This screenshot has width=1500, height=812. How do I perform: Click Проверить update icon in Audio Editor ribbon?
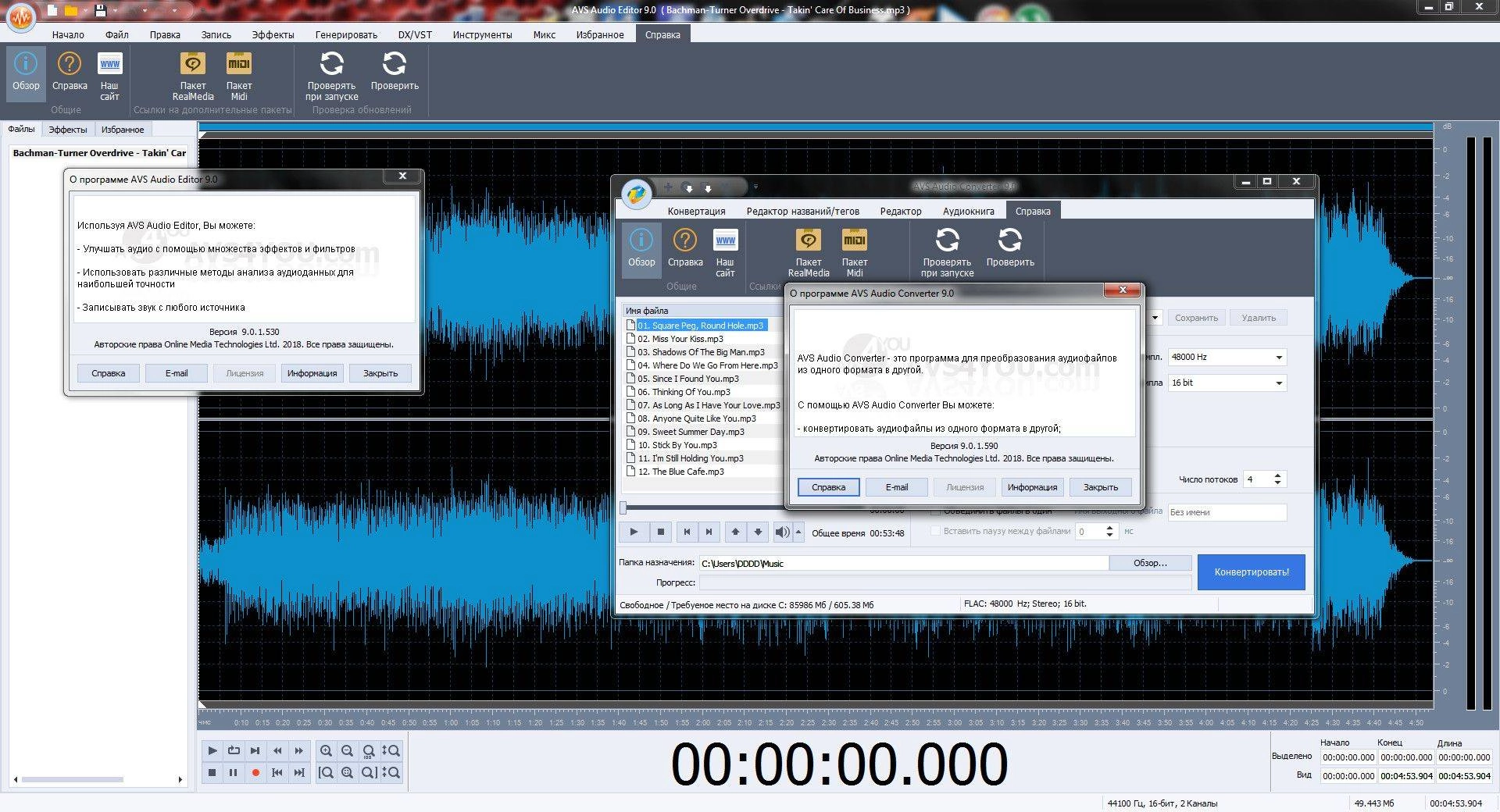pyautogui.click(x=395, y=73)
